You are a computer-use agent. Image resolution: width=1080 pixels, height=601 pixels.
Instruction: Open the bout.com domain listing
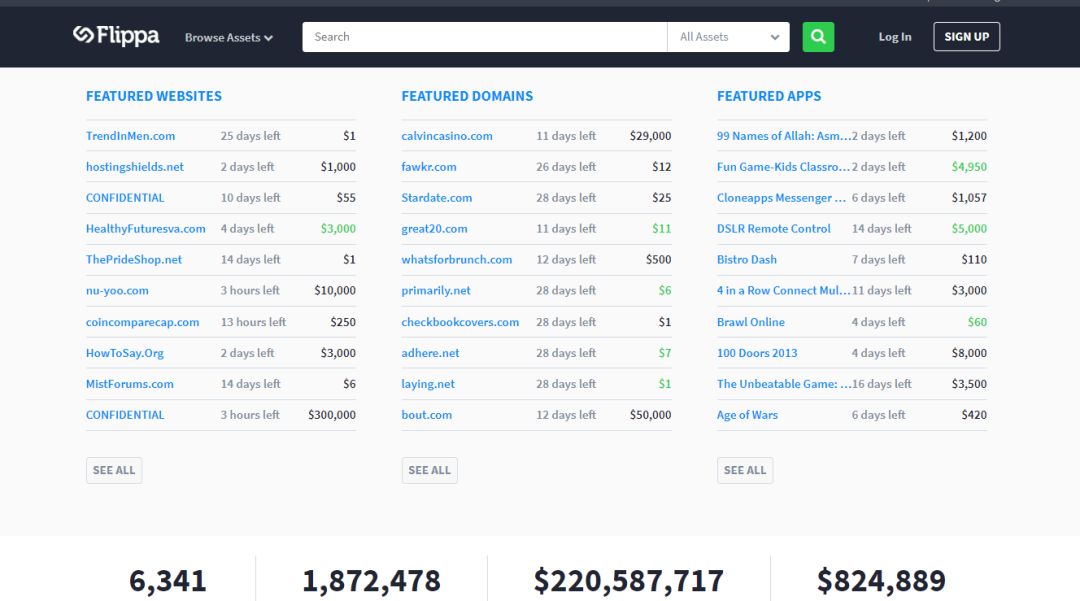(x=426, y=414)
